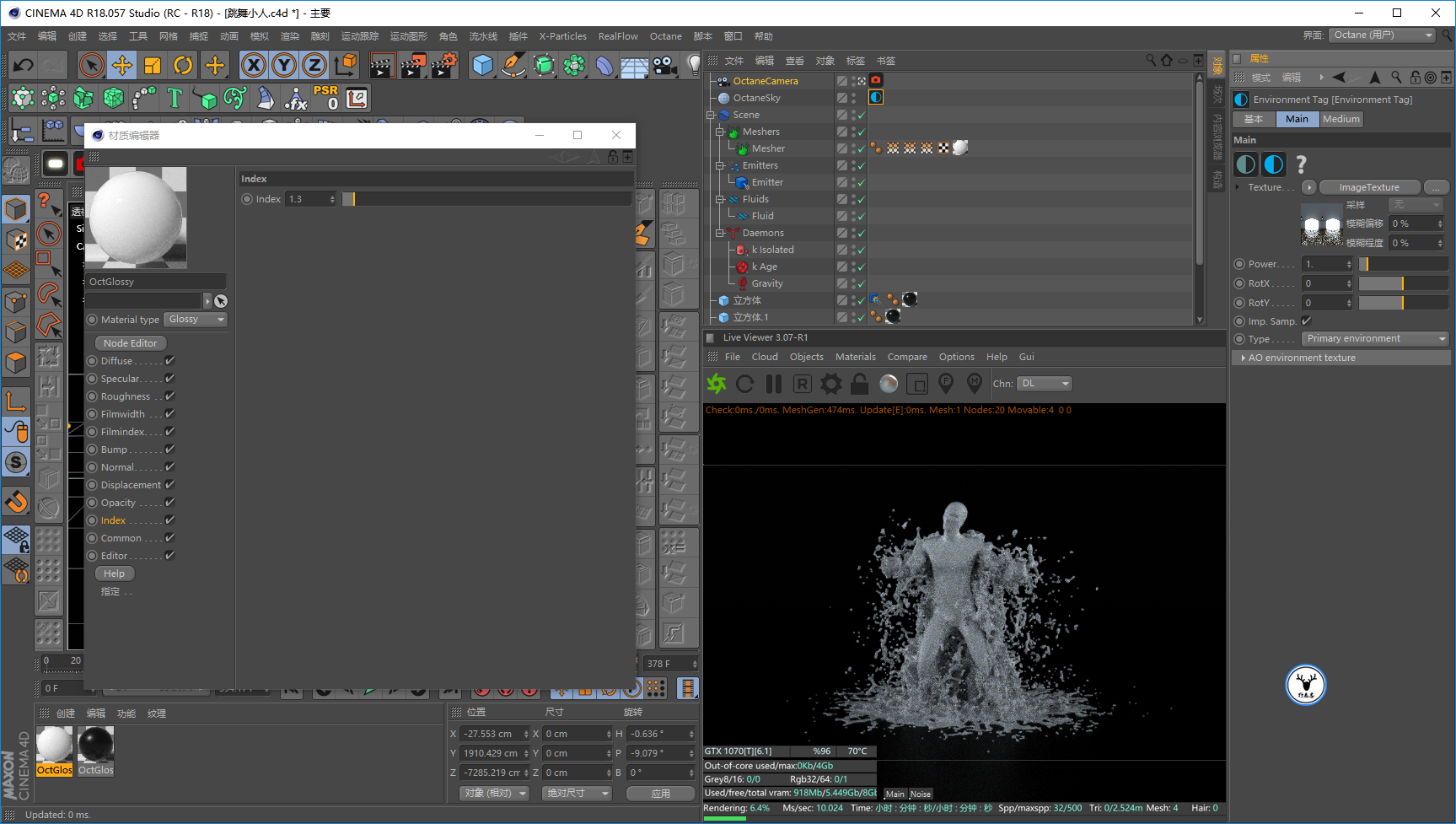Select the OctaneCamera object in Object Manager
This screenshot has width=1456, height=824.
pyautogui.click(x=766, y=81)
